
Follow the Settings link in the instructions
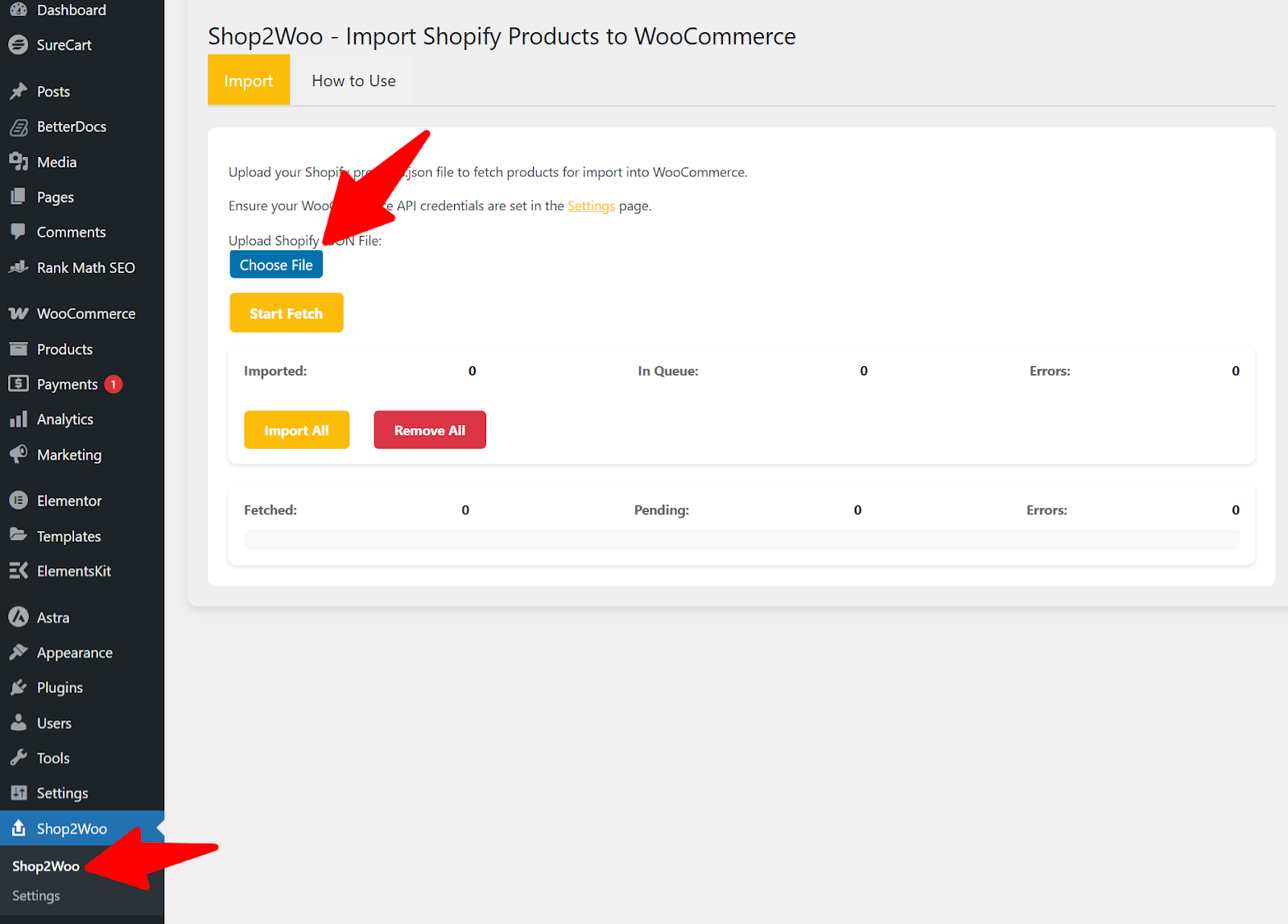pyautogui.click(x=591, y=206)
